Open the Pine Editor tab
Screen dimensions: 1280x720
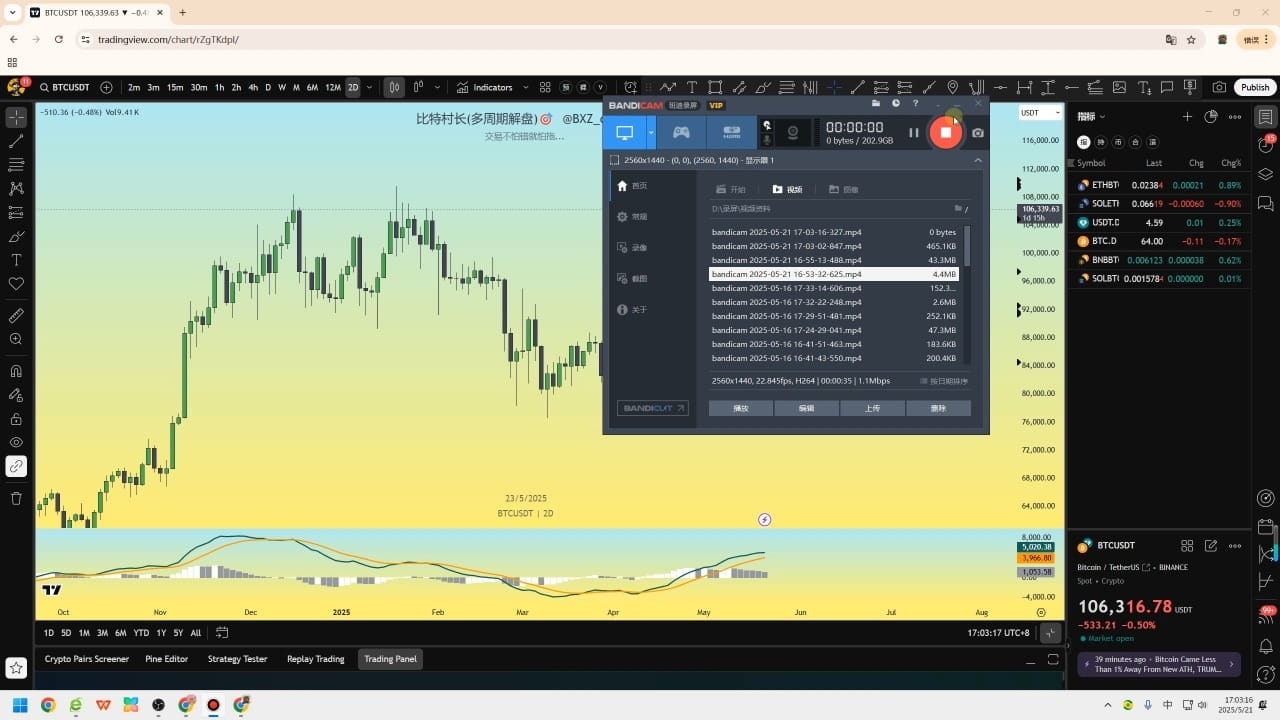[x=166, y=659]
